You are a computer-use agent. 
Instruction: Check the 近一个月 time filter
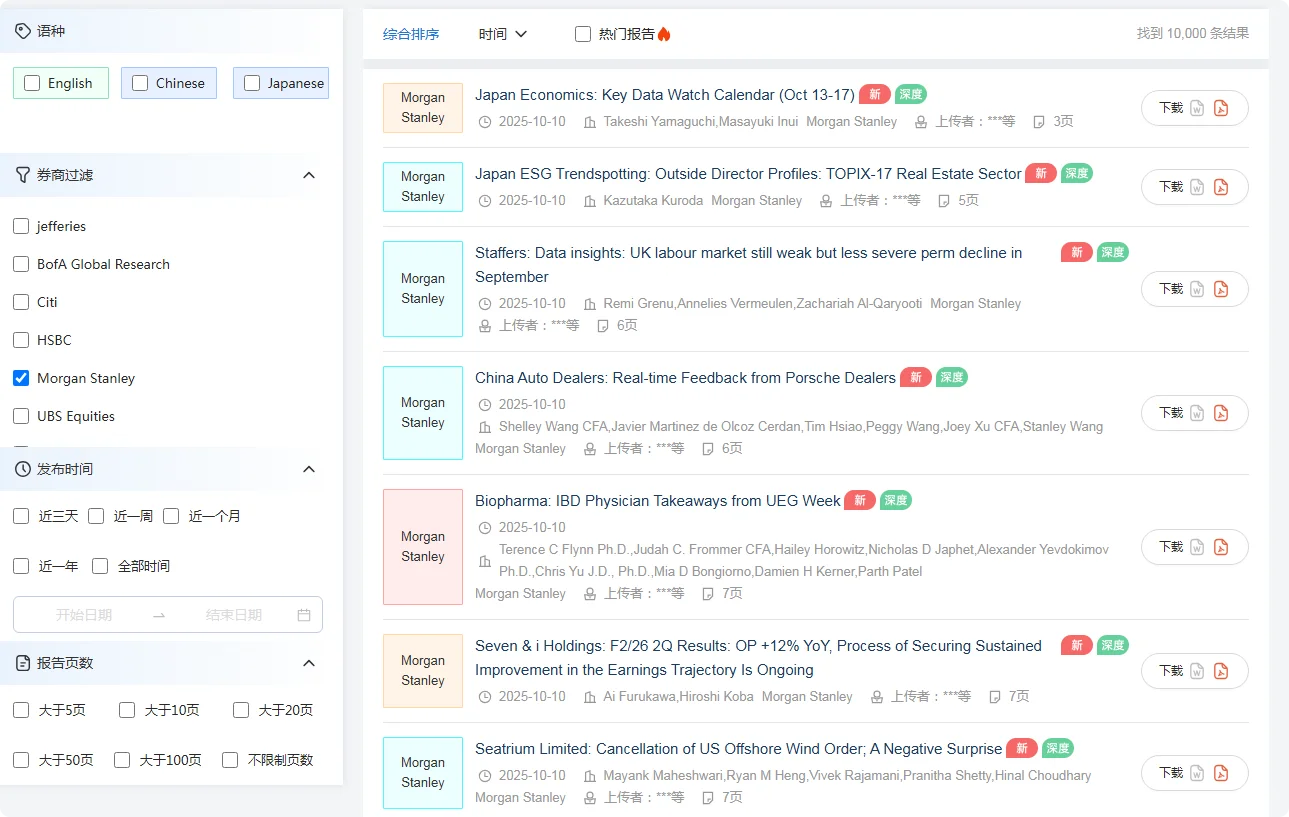click(x=171, y=516)
